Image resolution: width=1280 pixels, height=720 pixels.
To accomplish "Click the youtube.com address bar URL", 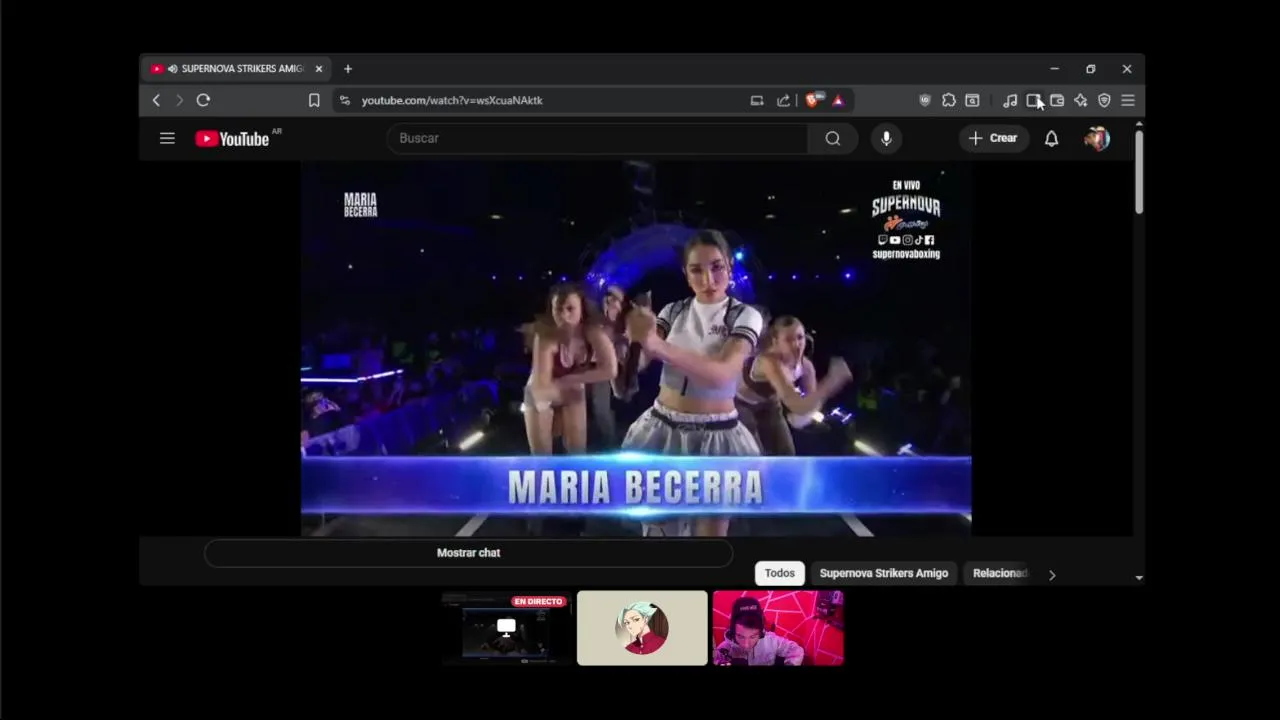I will pyautogui.click(x=452, y=100).
